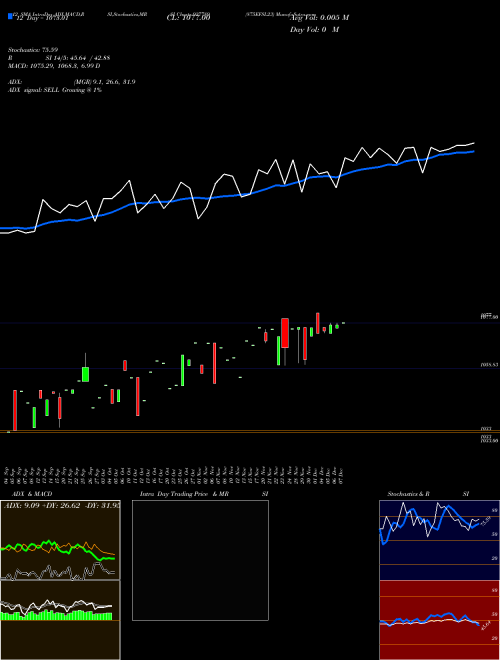Screen dimensions: 500x660
Task: Select the 'ADX: 9.09 +DY: 26.62' panel header
Action: 61,506
